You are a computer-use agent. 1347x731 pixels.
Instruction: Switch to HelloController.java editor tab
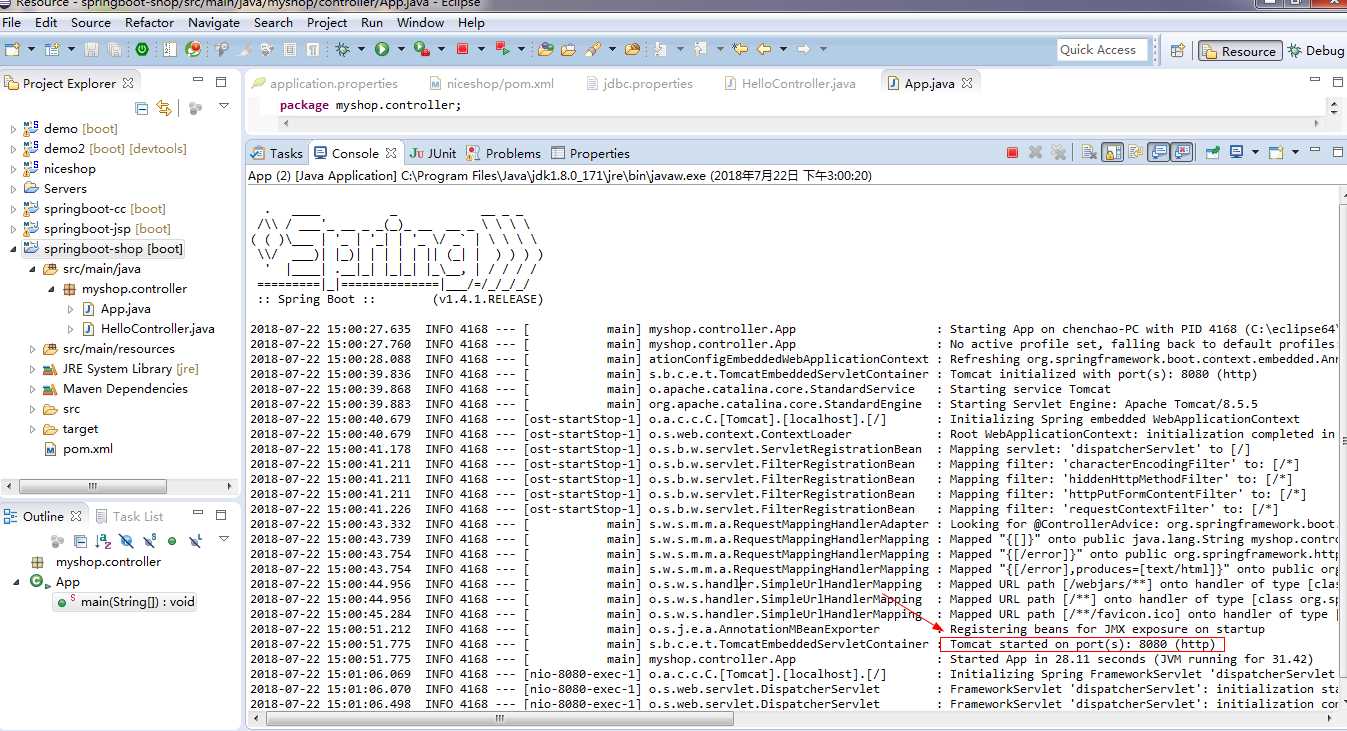click(x=790, y=83)
